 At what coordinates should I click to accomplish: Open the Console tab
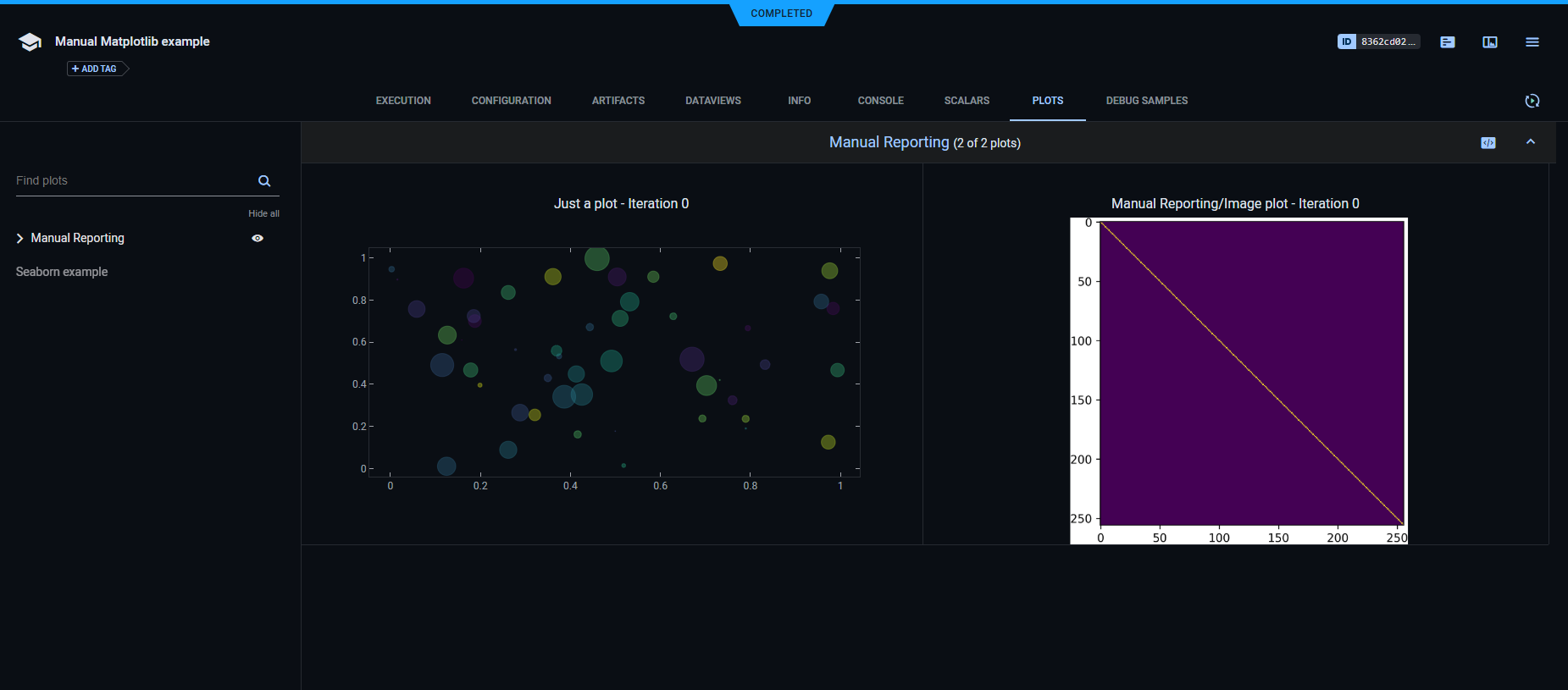coord(880,101)
